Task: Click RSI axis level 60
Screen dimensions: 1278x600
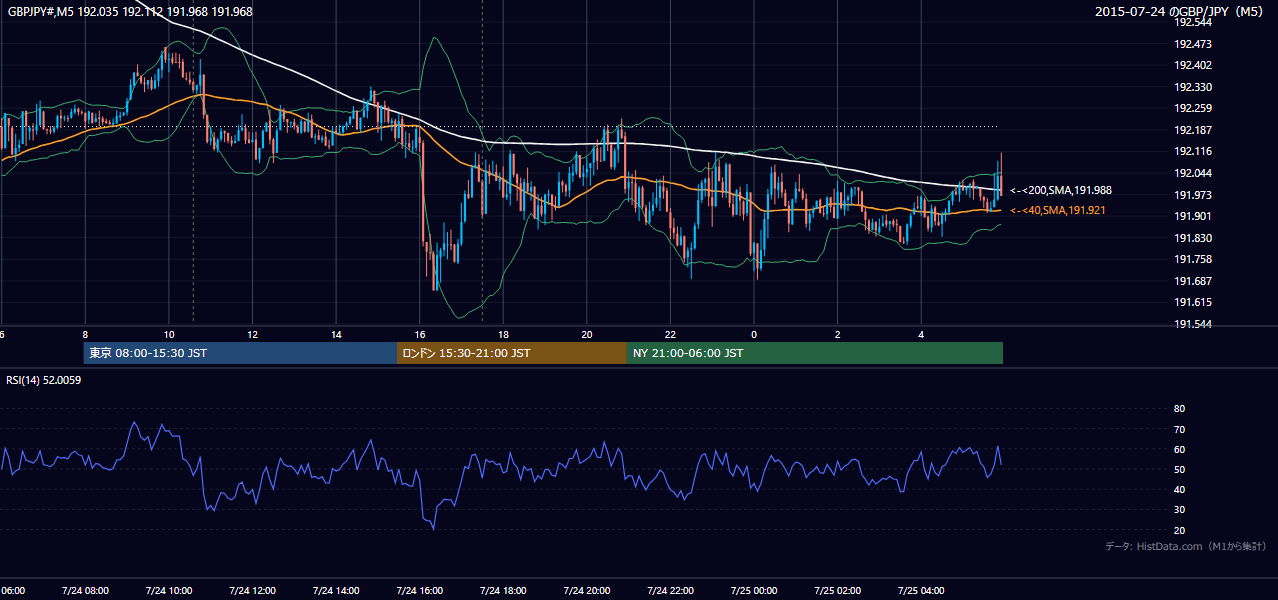Action: 1179,449
